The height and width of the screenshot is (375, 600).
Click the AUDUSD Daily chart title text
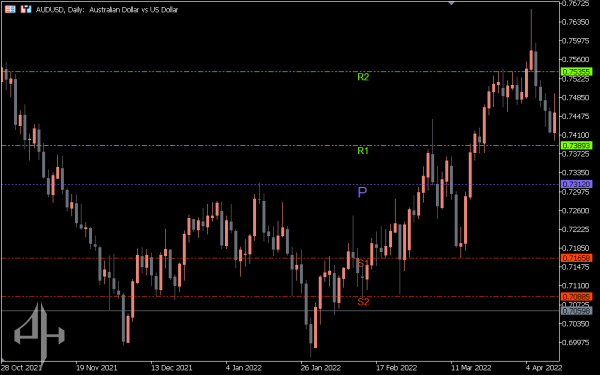107,10
